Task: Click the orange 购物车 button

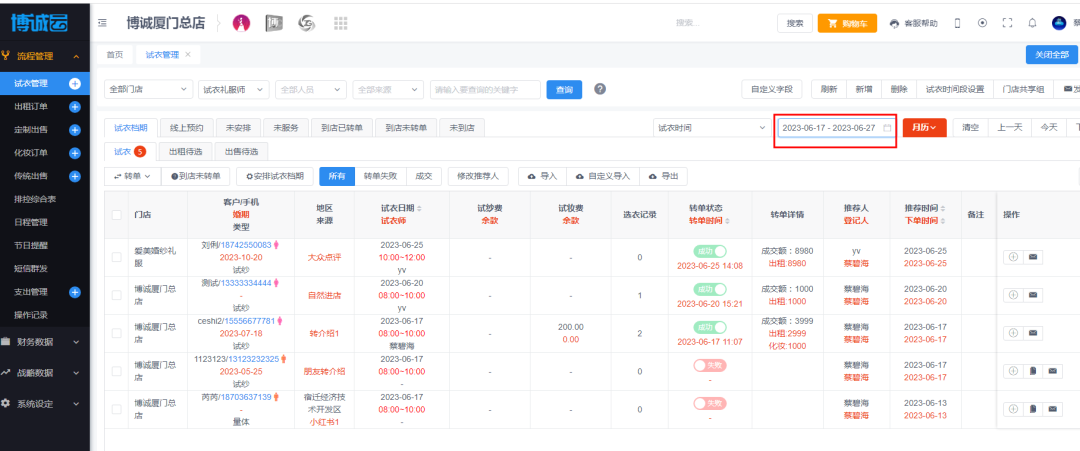Action: 847,23
